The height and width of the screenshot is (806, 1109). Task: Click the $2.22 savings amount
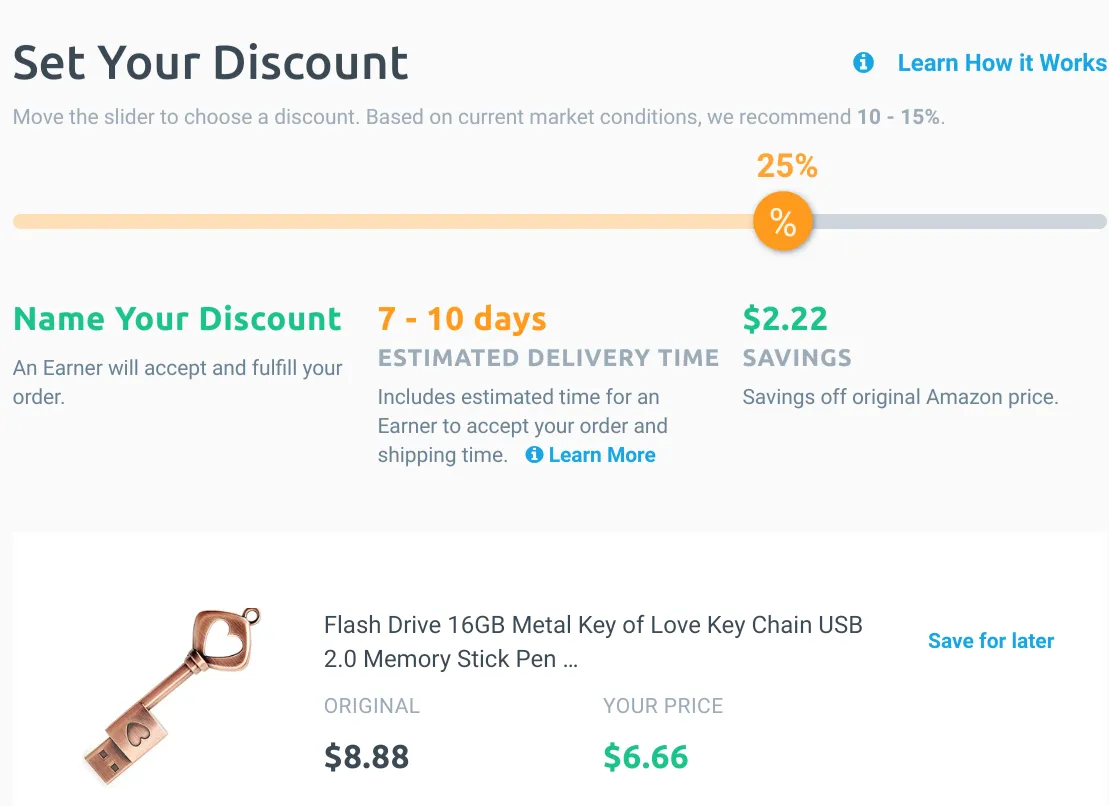pos(784,318)
